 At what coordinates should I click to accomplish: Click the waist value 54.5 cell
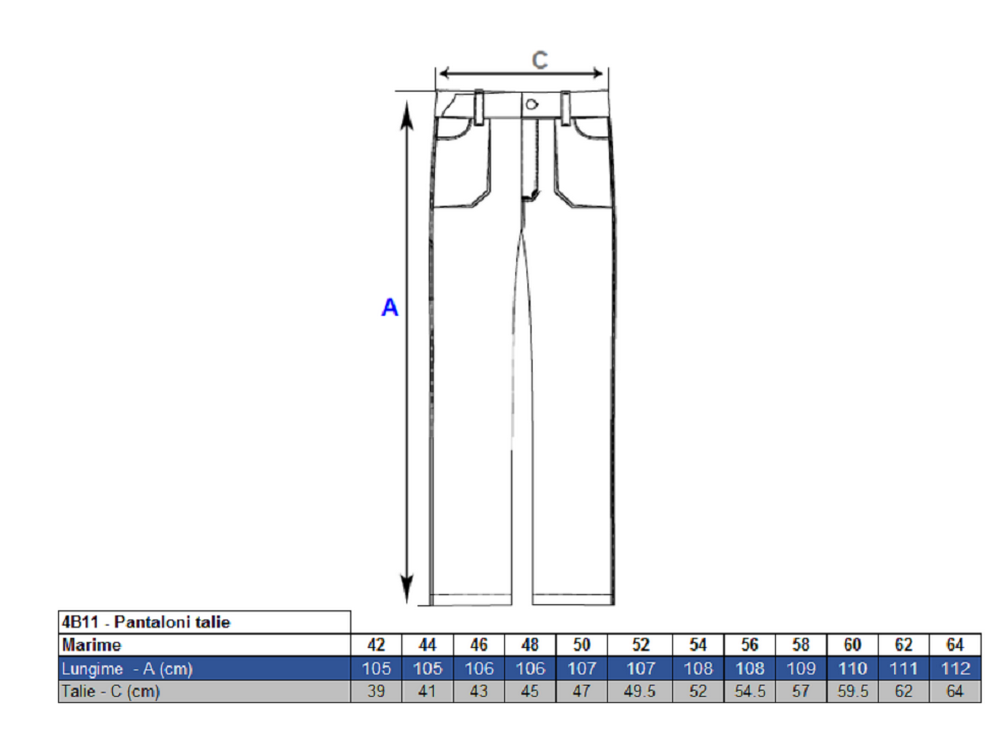pos(749,691)
